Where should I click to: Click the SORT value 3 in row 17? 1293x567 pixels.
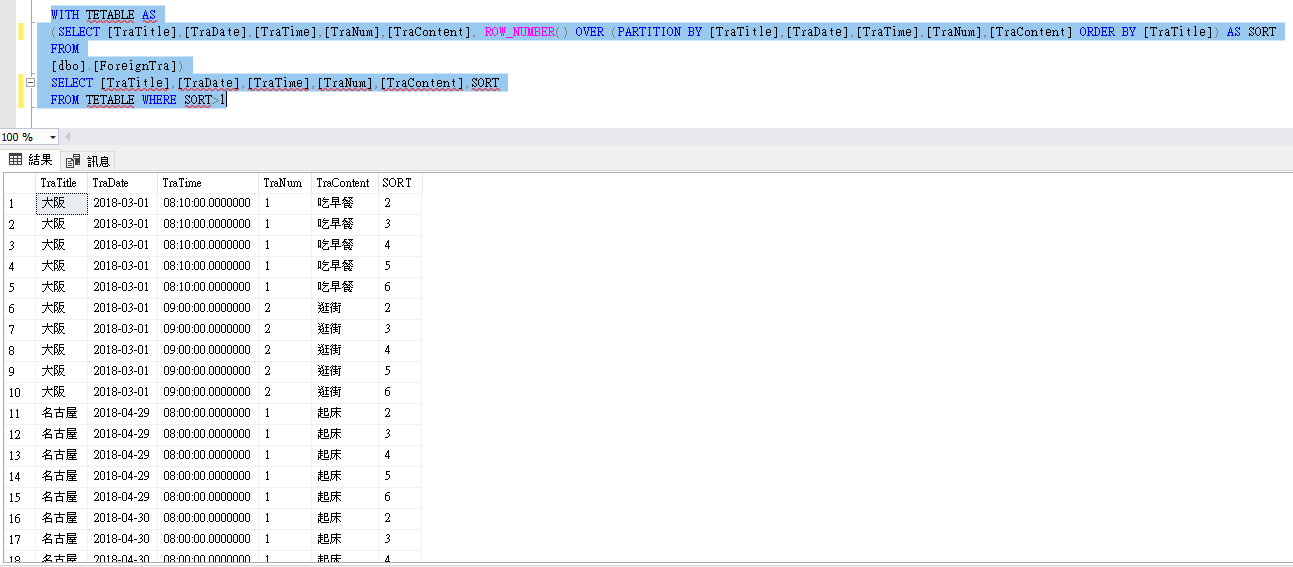(x=400, y=539)
